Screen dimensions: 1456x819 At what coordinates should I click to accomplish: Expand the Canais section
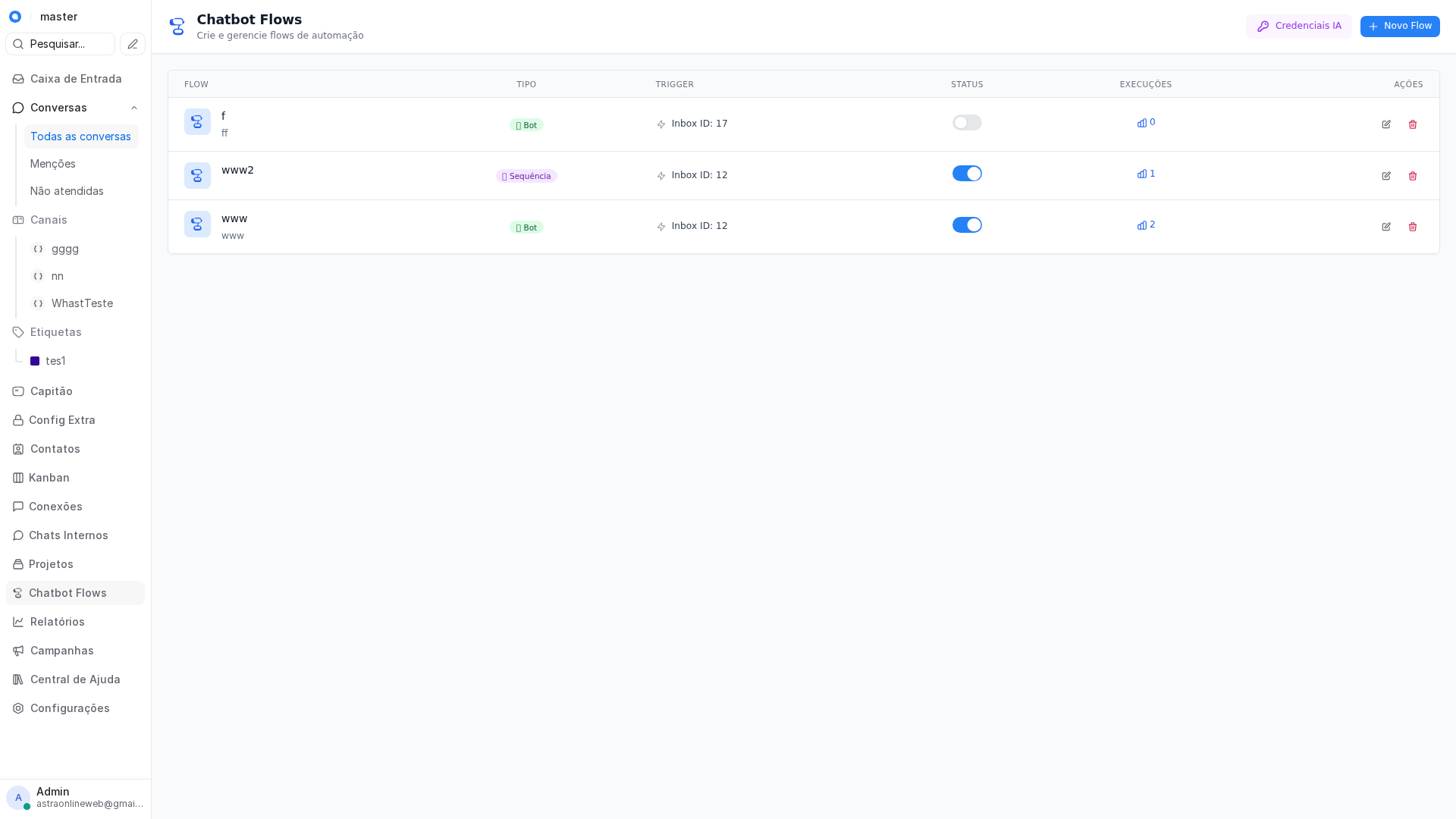click(x=49, y=220)
